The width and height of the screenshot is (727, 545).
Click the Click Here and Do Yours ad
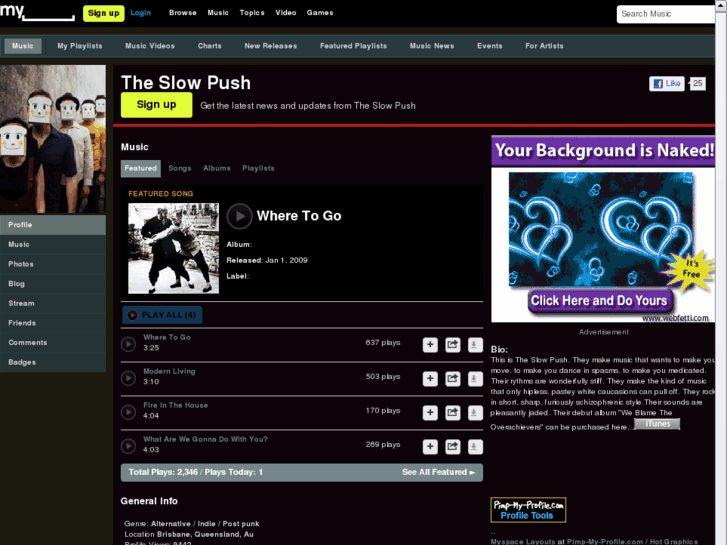point(599,301)
